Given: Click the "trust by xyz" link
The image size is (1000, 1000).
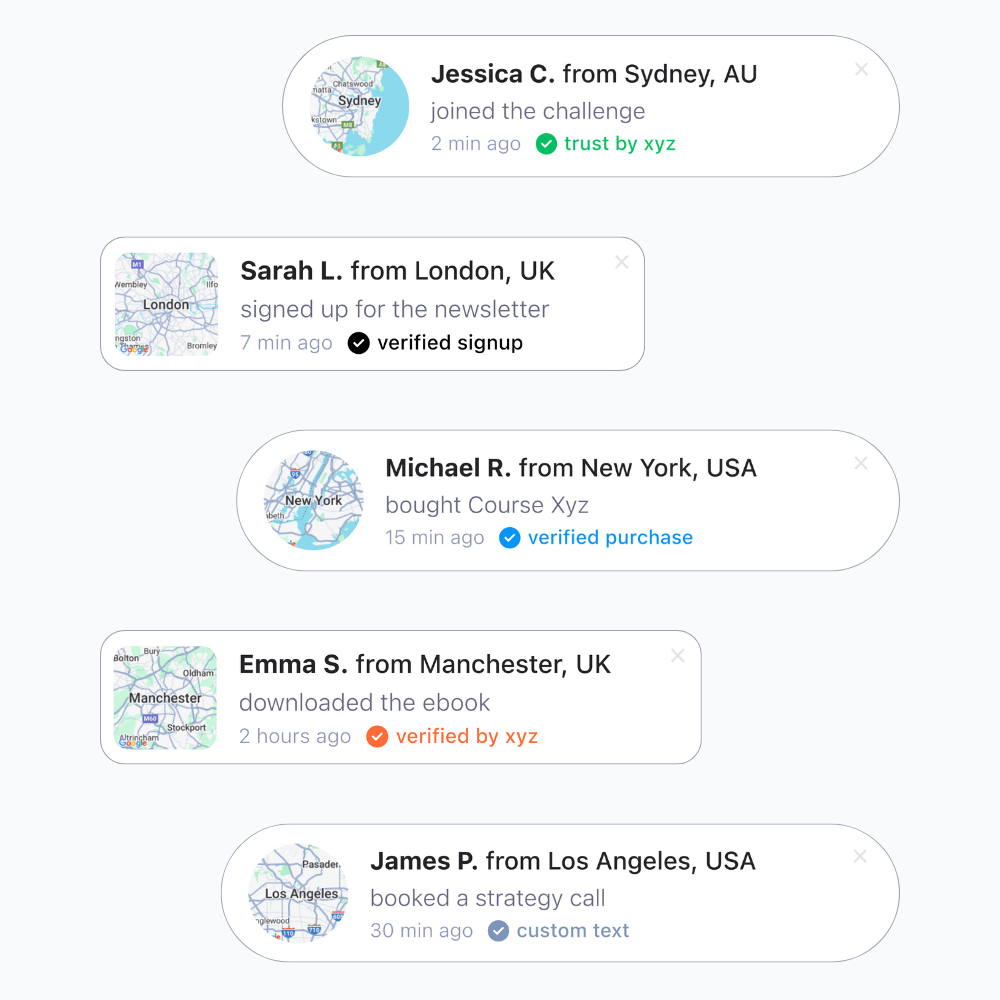Looking at the screenshot, I should pos(620,144).
